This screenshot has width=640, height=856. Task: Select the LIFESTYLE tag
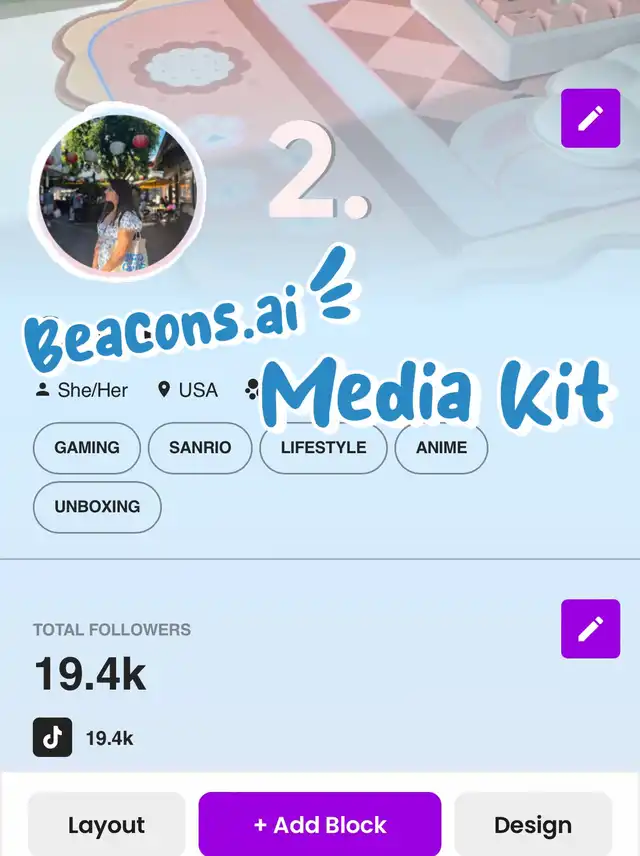point(323,448)
